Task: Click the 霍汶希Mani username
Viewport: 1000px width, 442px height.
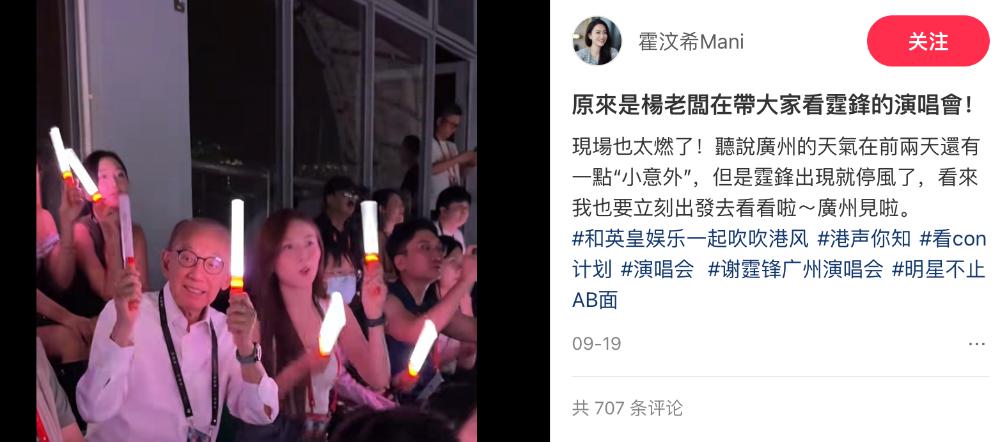Action: click(x=691, y=42)
